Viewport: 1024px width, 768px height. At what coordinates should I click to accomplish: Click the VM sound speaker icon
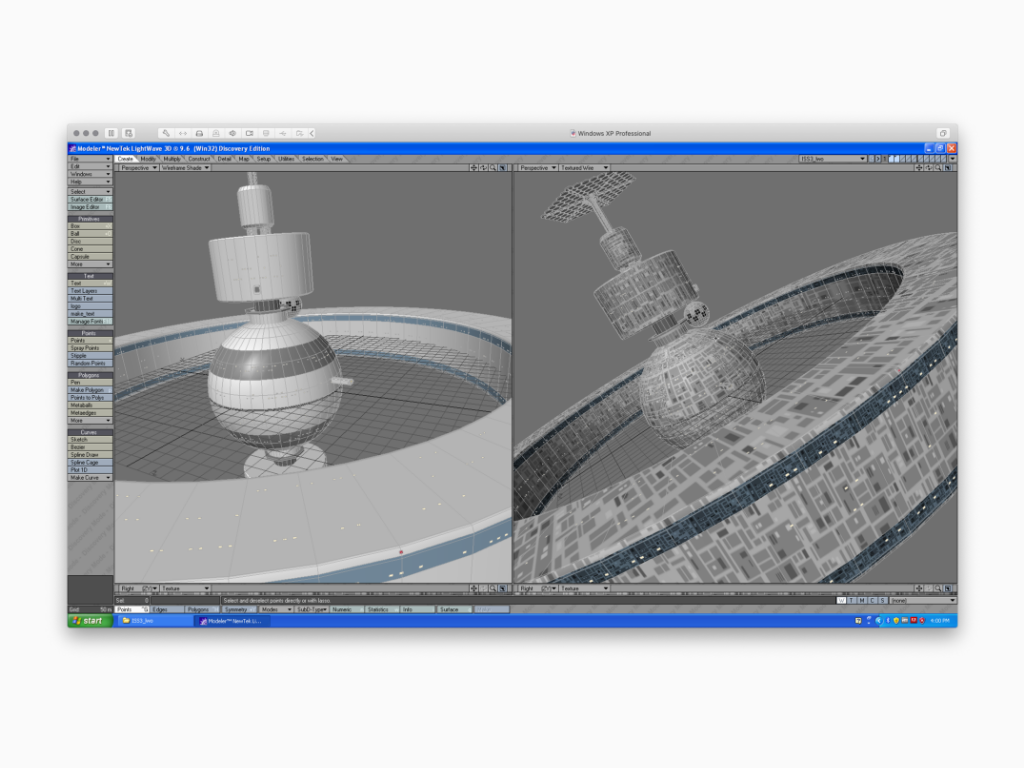232,133
